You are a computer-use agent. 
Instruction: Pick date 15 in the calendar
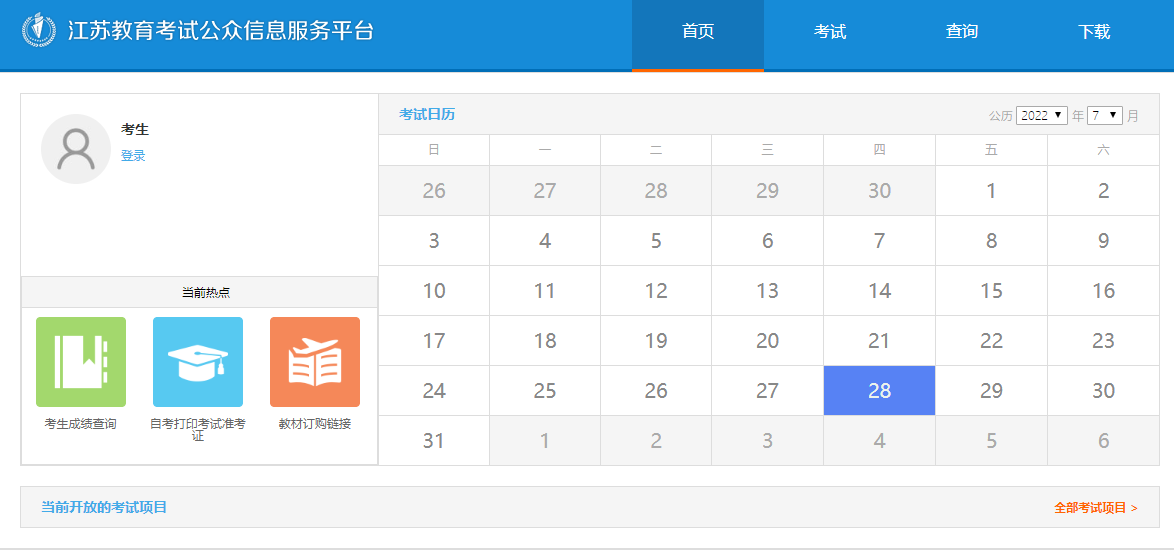tap(991, 291)
